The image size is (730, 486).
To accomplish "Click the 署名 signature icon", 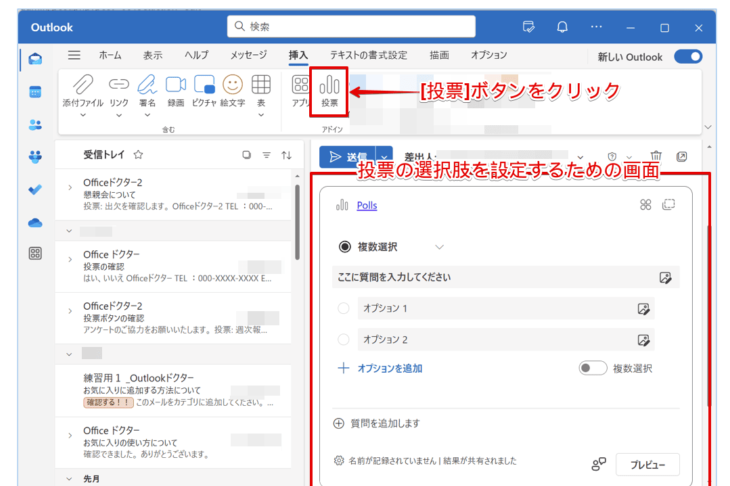I will tap(147, 86).
